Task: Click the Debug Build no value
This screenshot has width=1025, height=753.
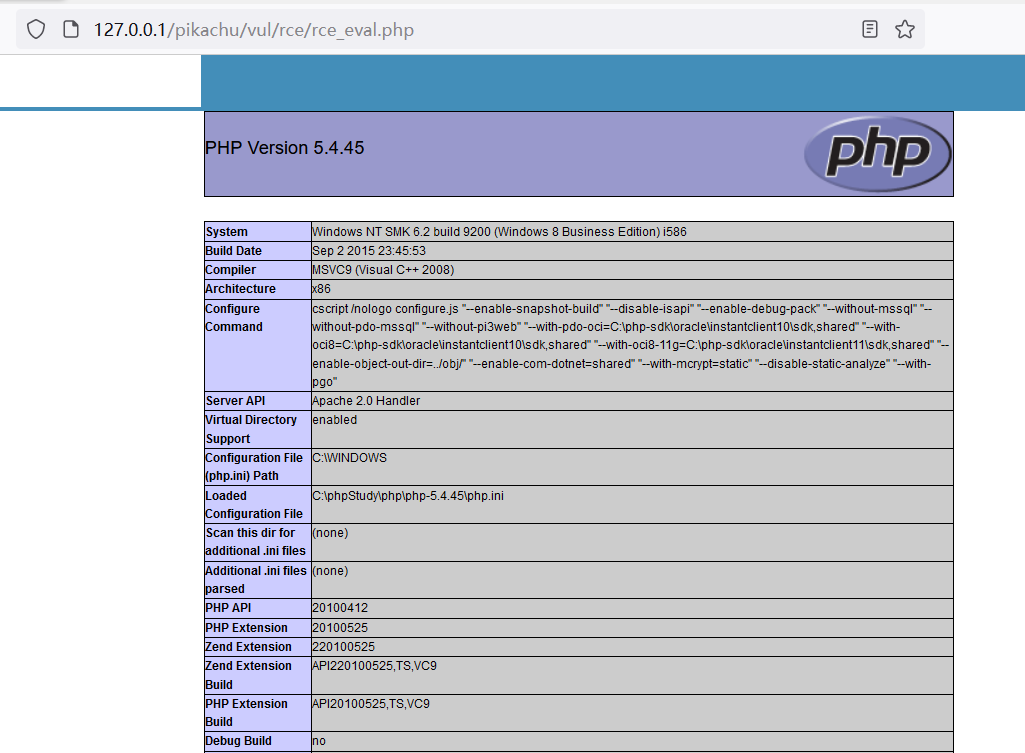Action: pyautogui.click(x=319, y=741)
